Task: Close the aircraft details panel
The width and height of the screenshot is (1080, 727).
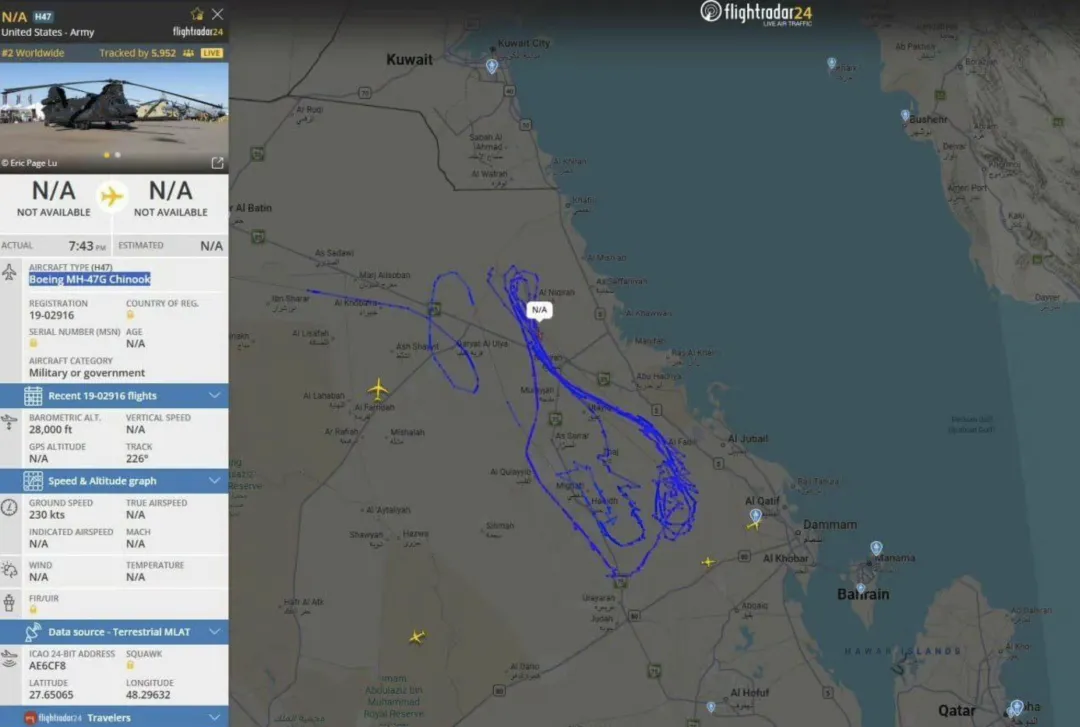Action: pyautogui.click(x=218, y=14)
